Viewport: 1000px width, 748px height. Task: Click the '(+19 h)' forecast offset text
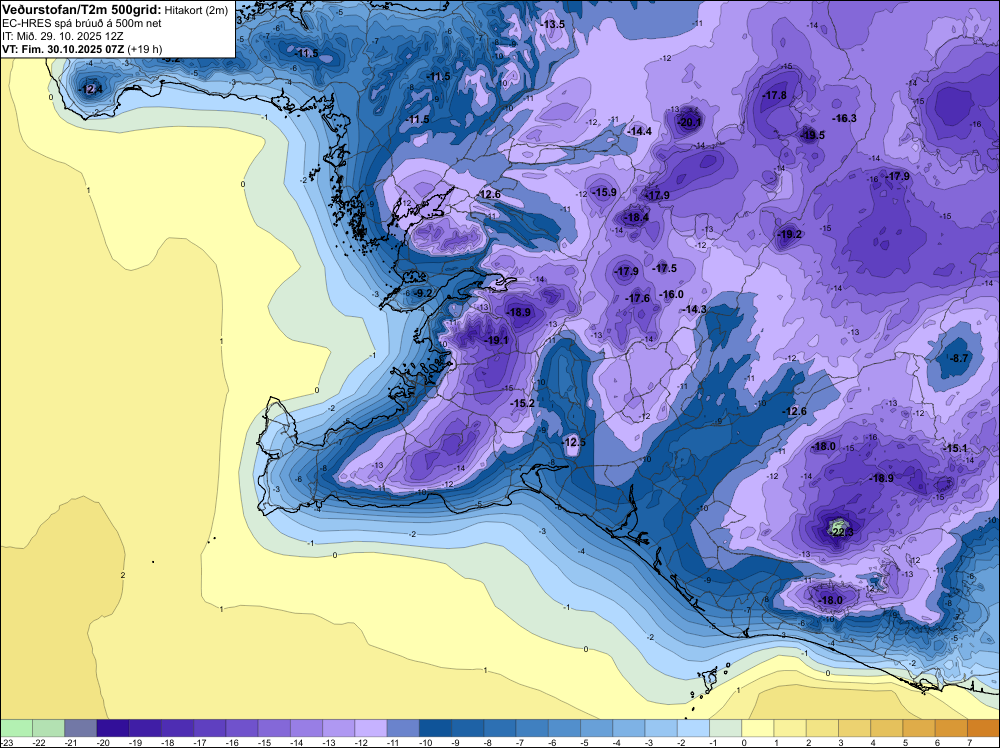145,49
